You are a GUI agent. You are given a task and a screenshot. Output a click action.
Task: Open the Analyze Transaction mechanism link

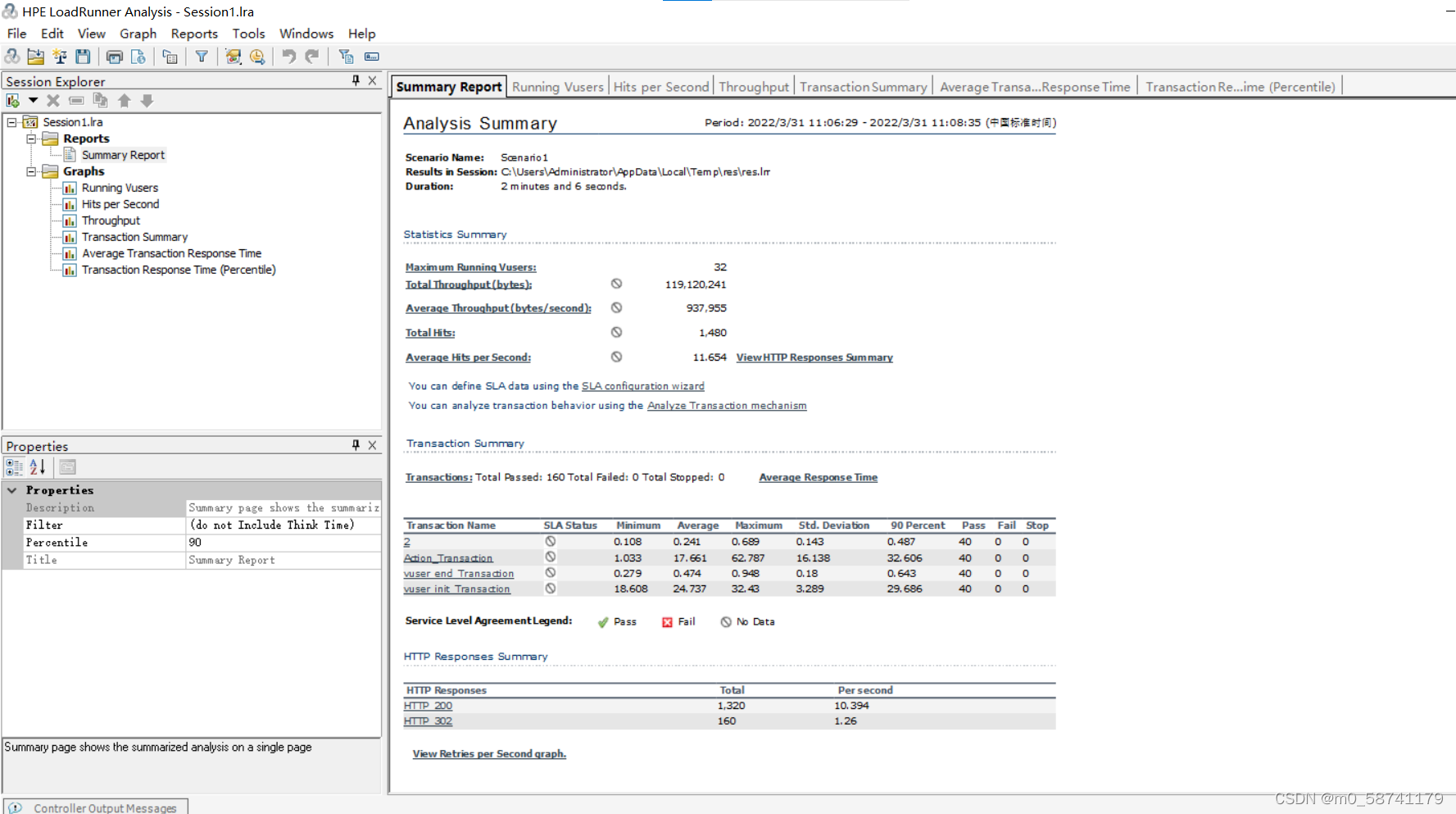point(727,406)
